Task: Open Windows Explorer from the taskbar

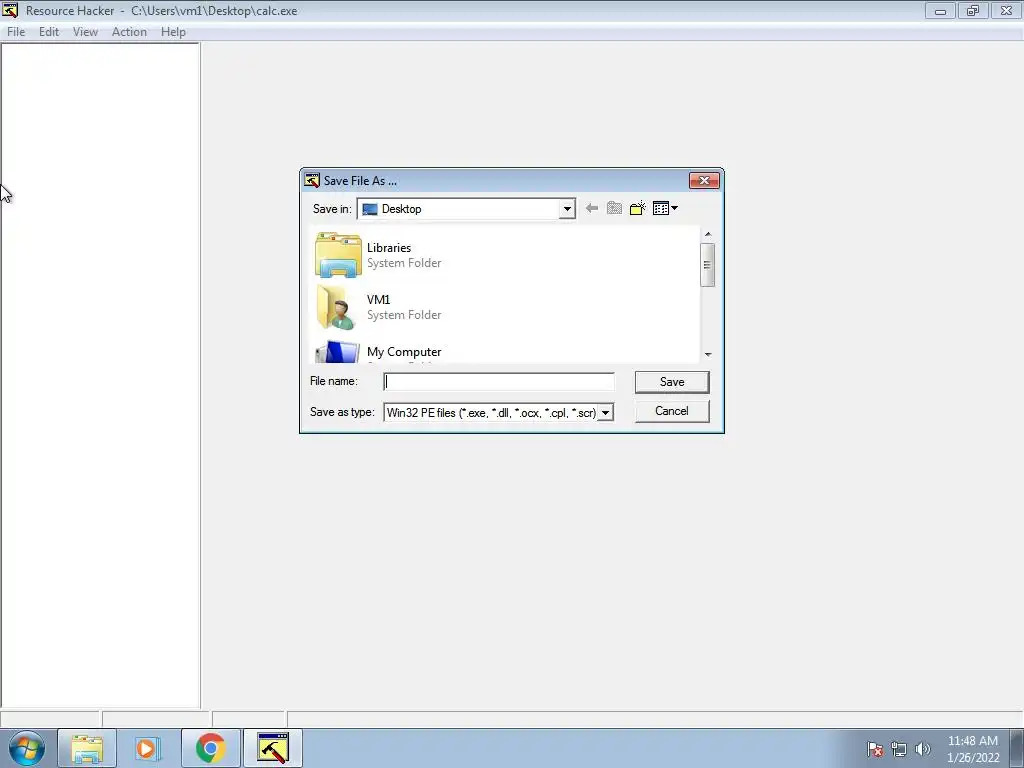Action: coord(87,748)
